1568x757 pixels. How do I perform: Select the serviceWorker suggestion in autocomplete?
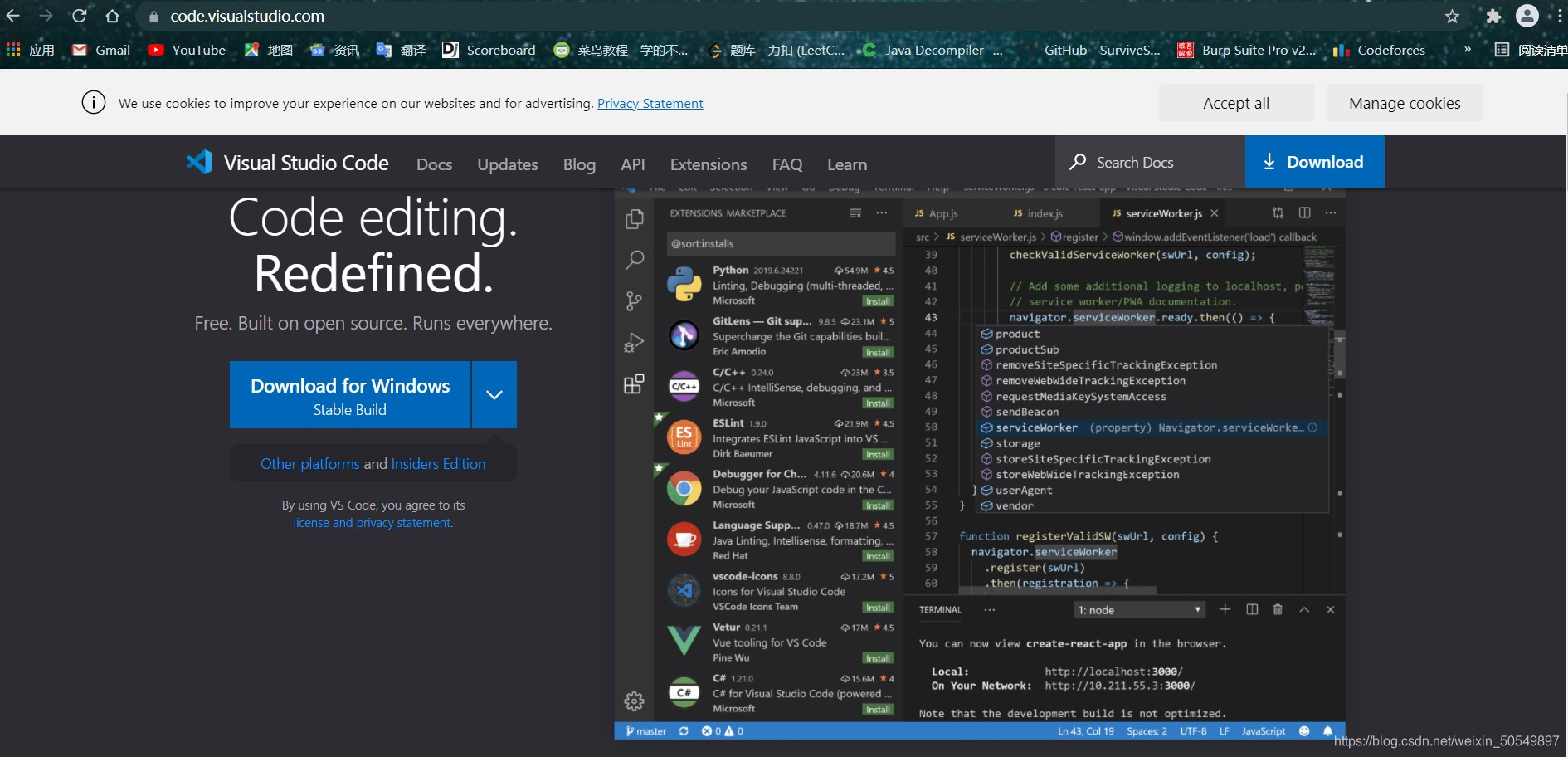coord(1153,427)
